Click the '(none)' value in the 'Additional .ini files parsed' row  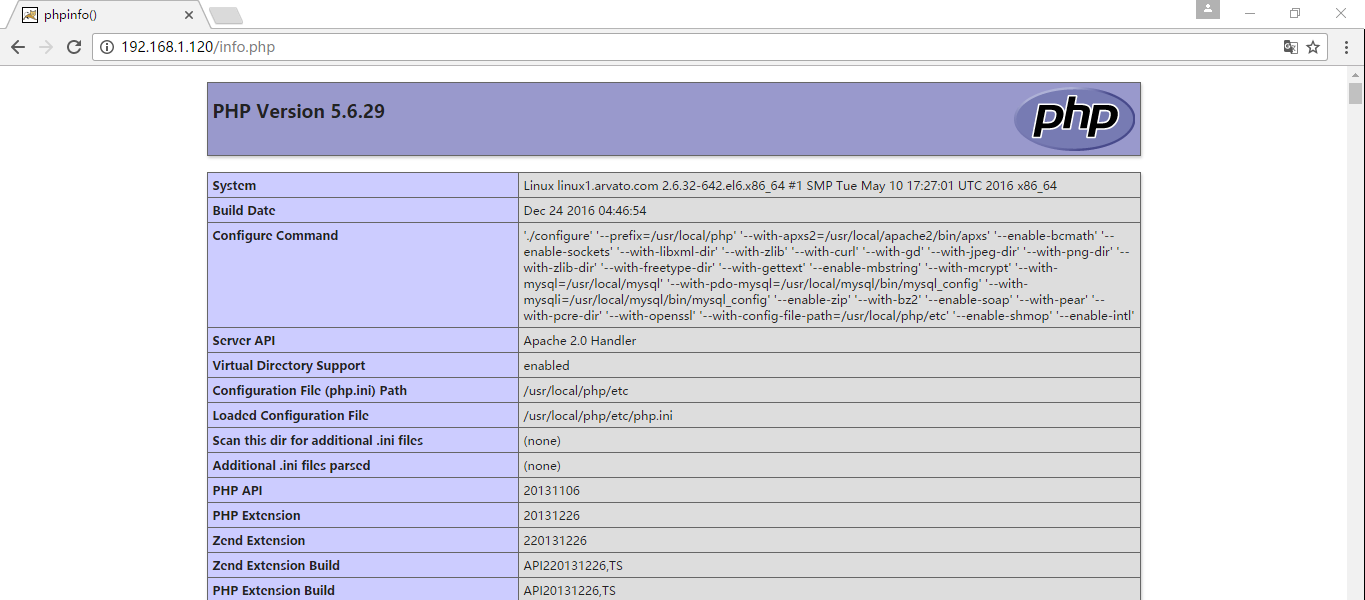point(542,466)
